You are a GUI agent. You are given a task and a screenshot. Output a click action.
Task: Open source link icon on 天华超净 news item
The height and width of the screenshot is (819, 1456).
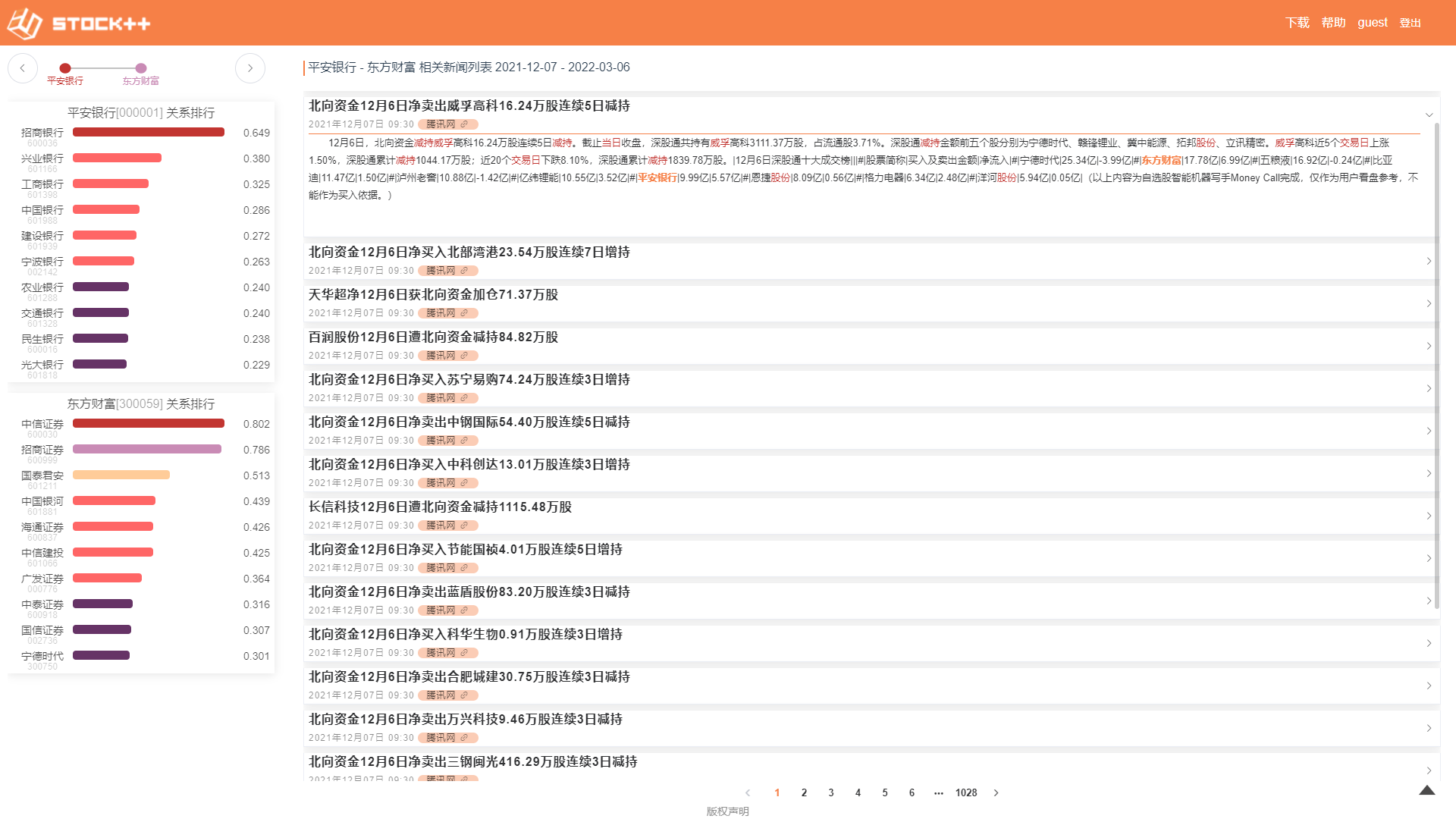coord(464,313)
